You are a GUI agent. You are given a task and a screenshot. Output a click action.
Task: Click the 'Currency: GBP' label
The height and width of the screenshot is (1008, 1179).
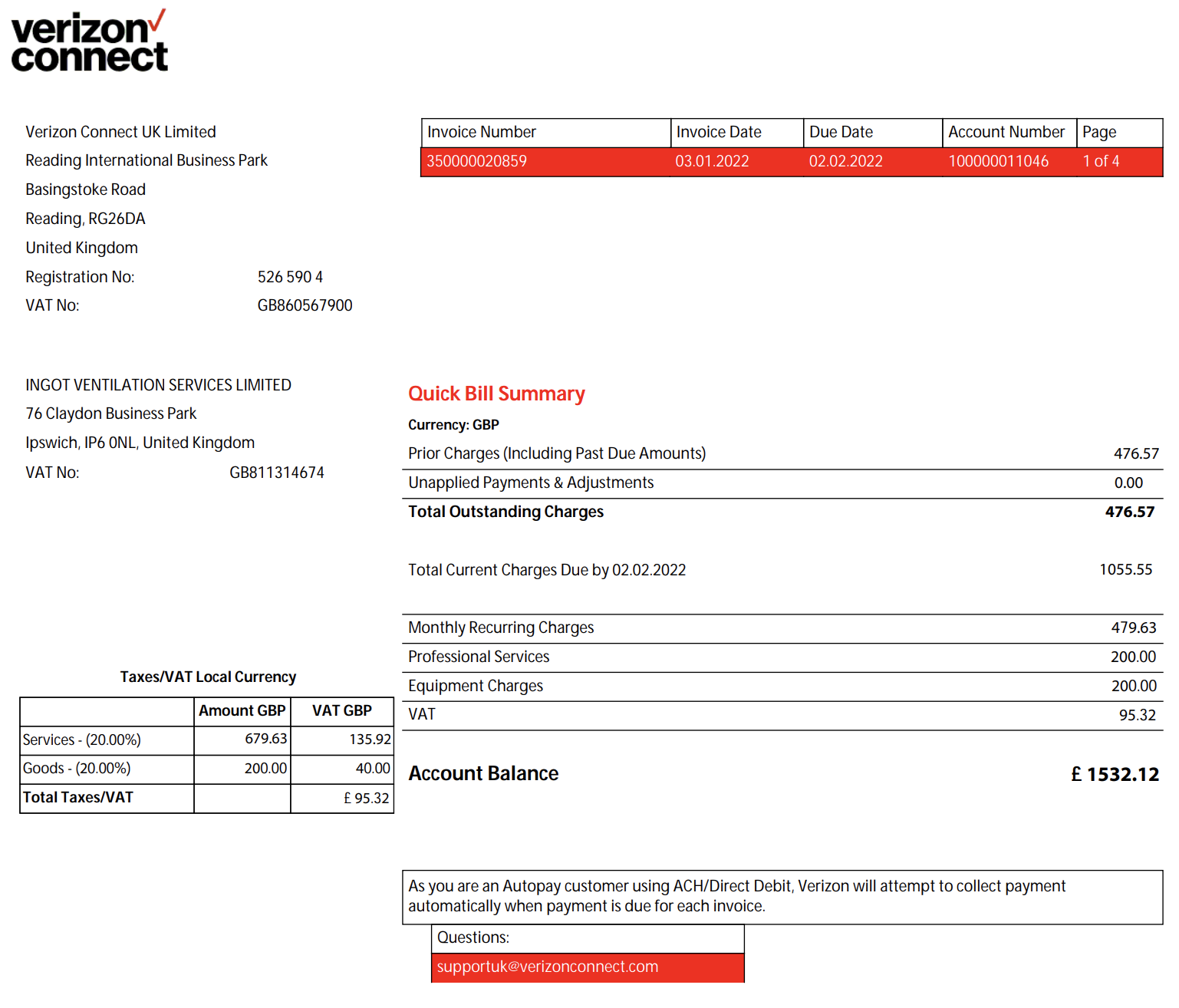point(453,425)
